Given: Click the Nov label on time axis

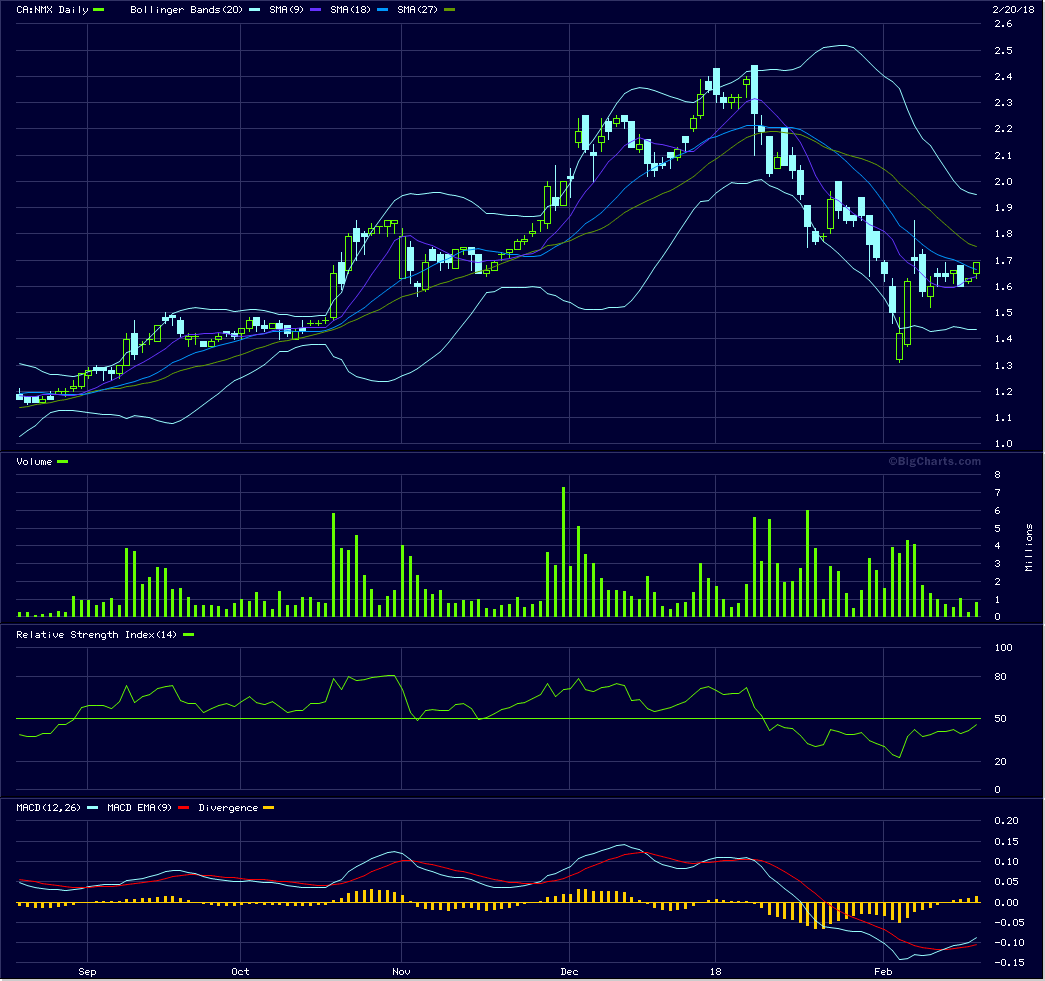Looking at the screenshot, I should click(x=401, y=971).
